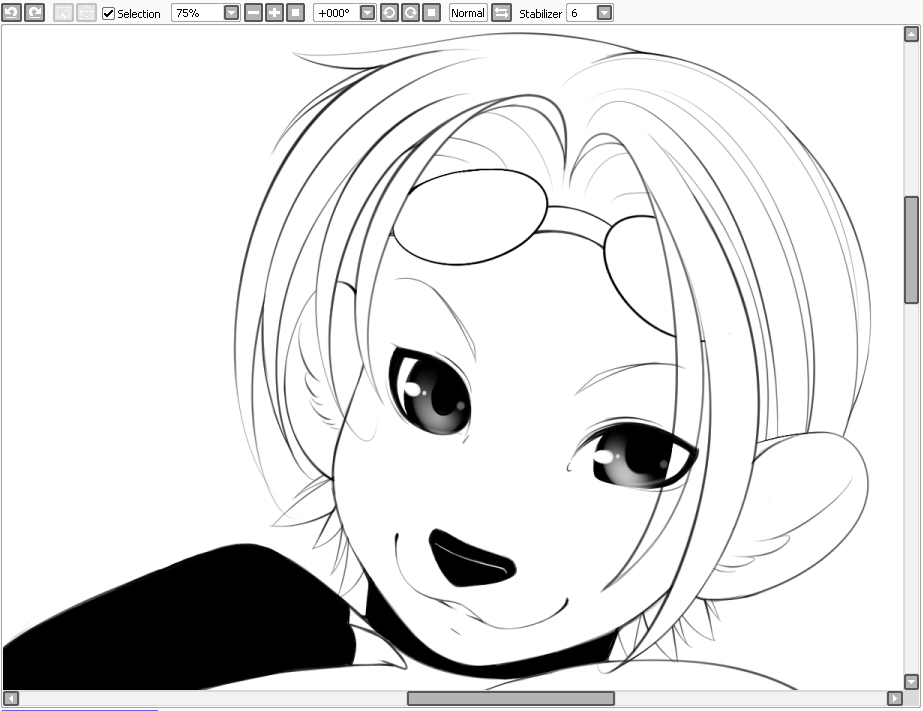The height and width of the screenshot is (711, 923).
Task: Click the vertical scrollbar up arrow
Action: point(911,35)
